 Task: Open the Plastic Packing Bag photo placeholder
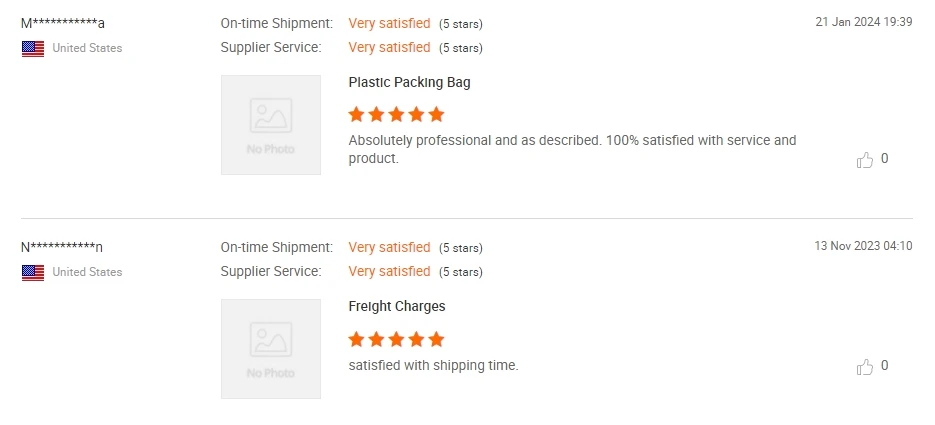pyautogui.click(x=271, y=125)
